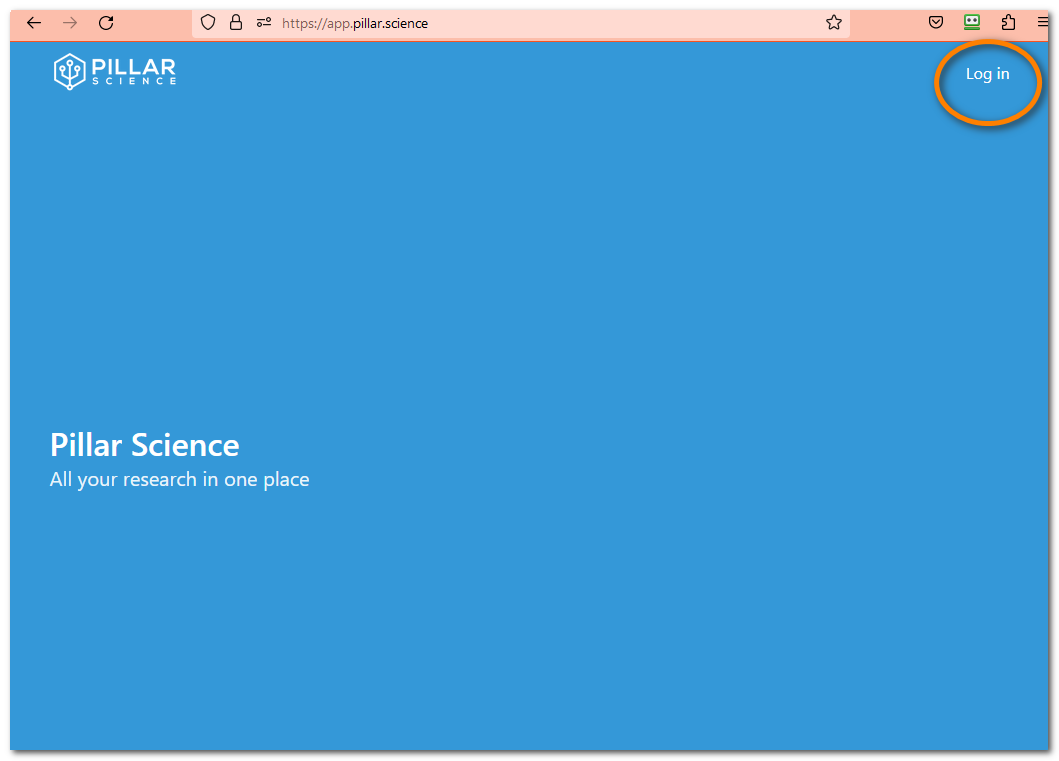View site security via the padlock icon
The height and width of the screenshot is (761, 1059).
[x=235, y=22]
